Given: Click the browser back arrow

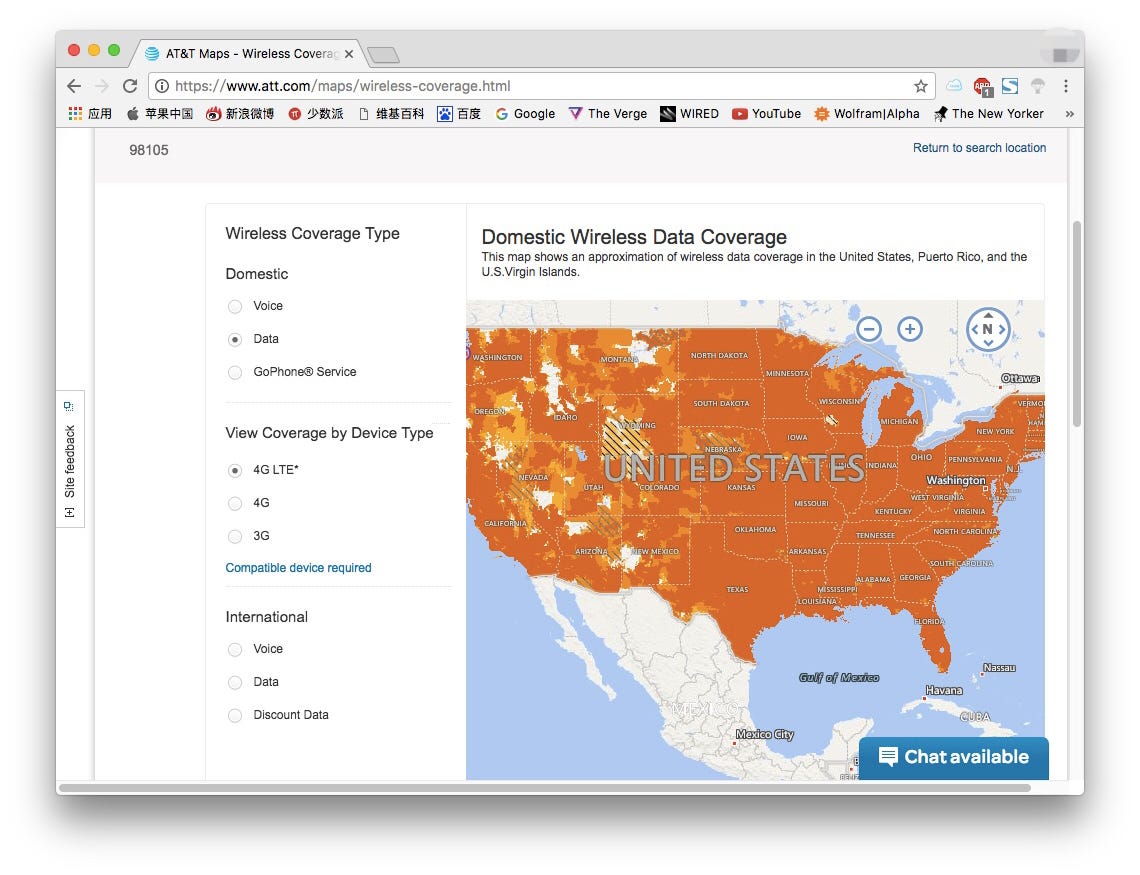Looking at the screenshot, I should pos(73,86).
